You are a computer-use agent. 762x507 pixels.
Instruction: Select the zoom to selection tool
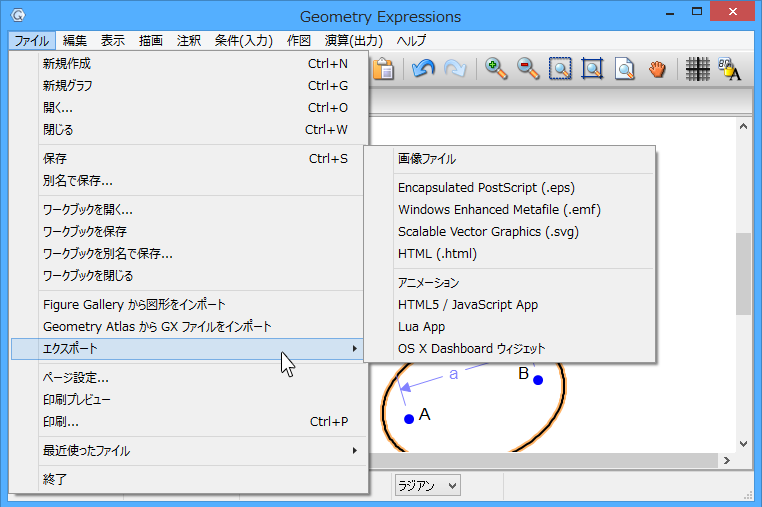pos(560,69)
